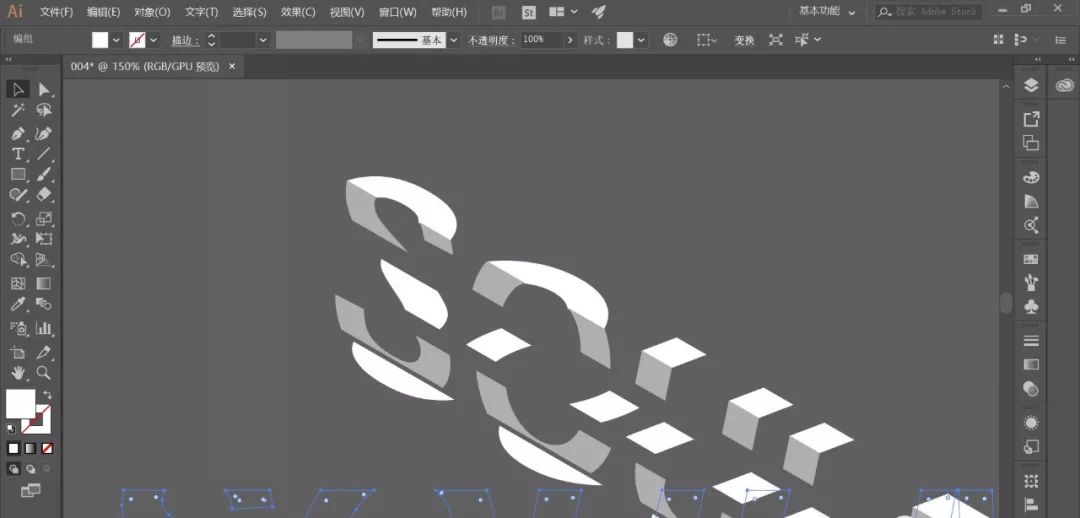This screenshot has width=1080, height=518.
Task: Select the Type tool
Action: tap(18, 154)
